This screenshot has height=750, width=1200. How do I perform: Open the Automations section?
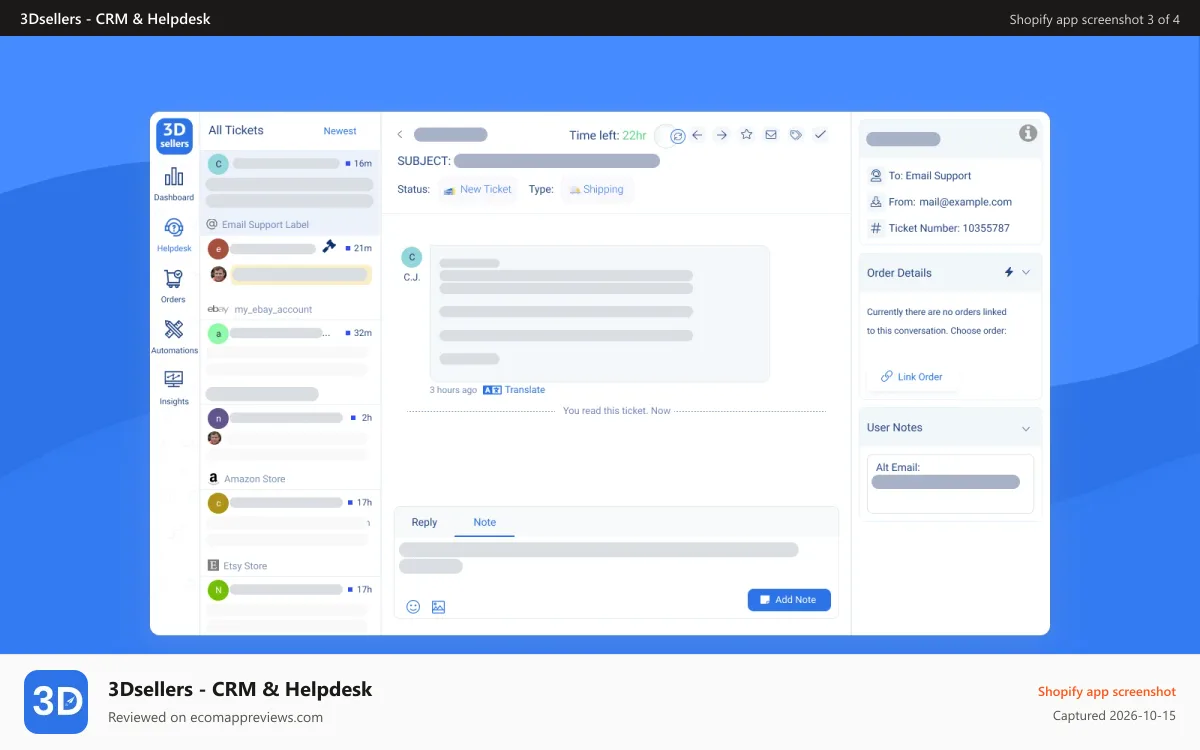pyautogui.click(x=174, y=337)
